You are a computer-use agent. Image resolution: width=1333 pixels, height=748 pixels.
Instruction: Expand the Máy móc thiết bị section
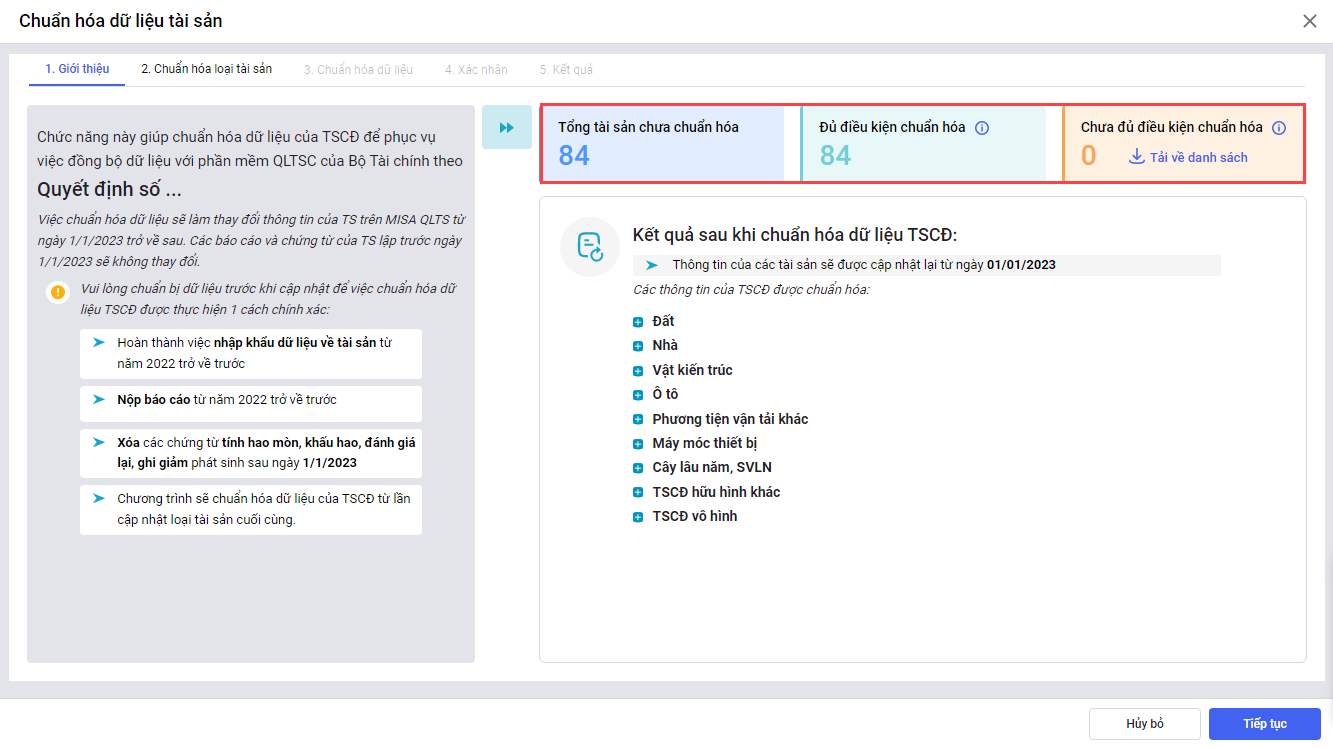coord(638,444)
